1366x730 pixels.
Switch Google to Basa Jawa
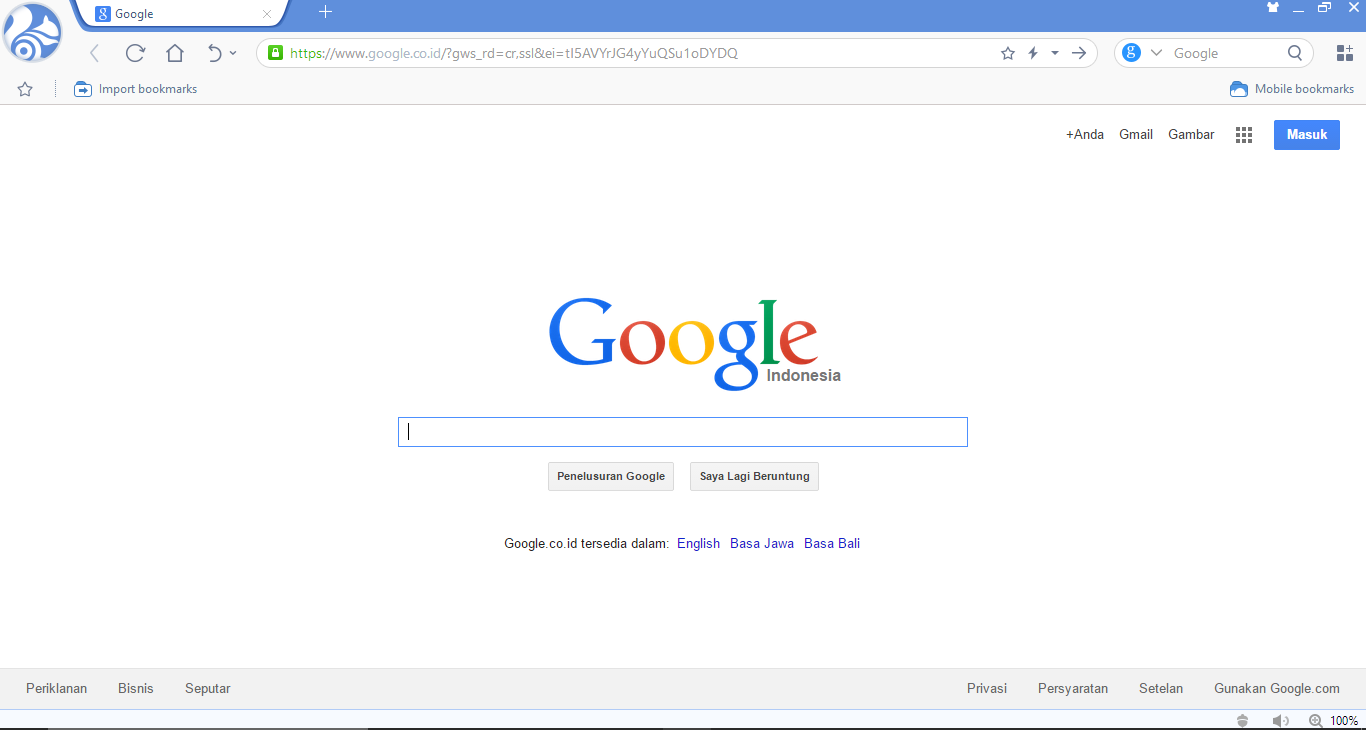tap(762, 544)
